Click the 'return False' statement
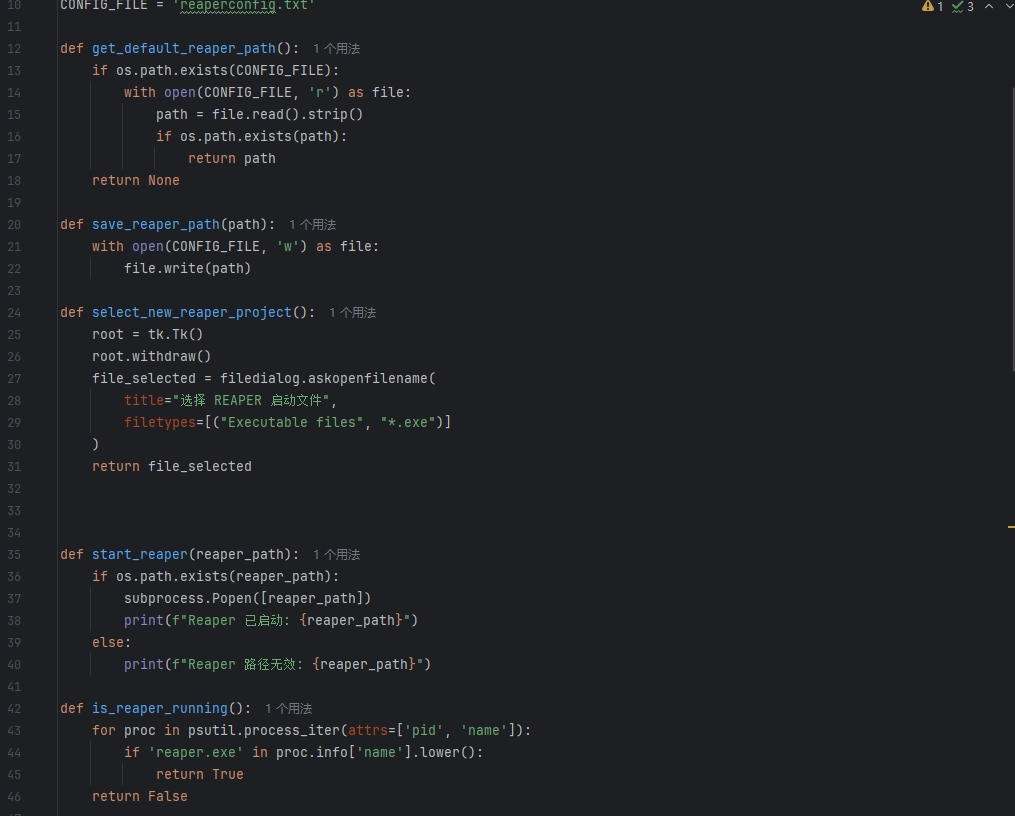Image resolution: width=1015 pixels, height=816 pixels. pos(140,796)
